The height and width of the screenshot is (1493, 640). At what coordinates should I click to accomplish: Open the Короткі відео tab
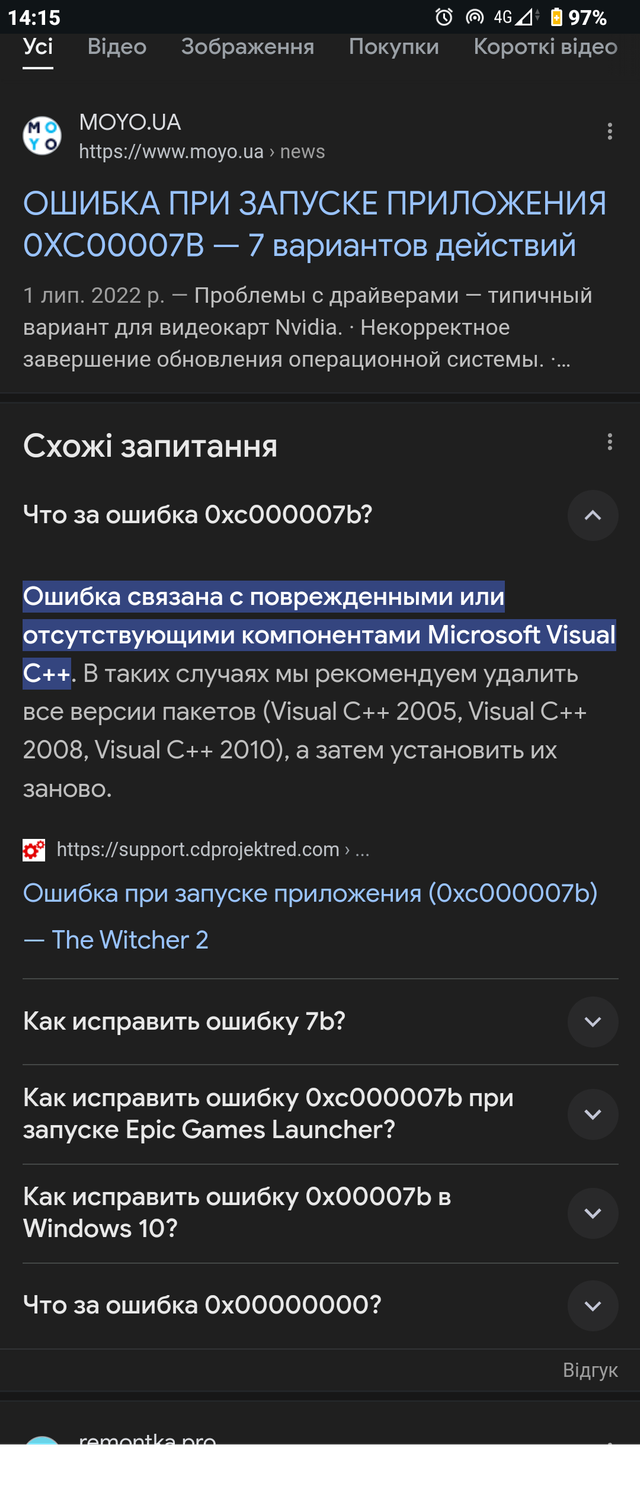546,46
